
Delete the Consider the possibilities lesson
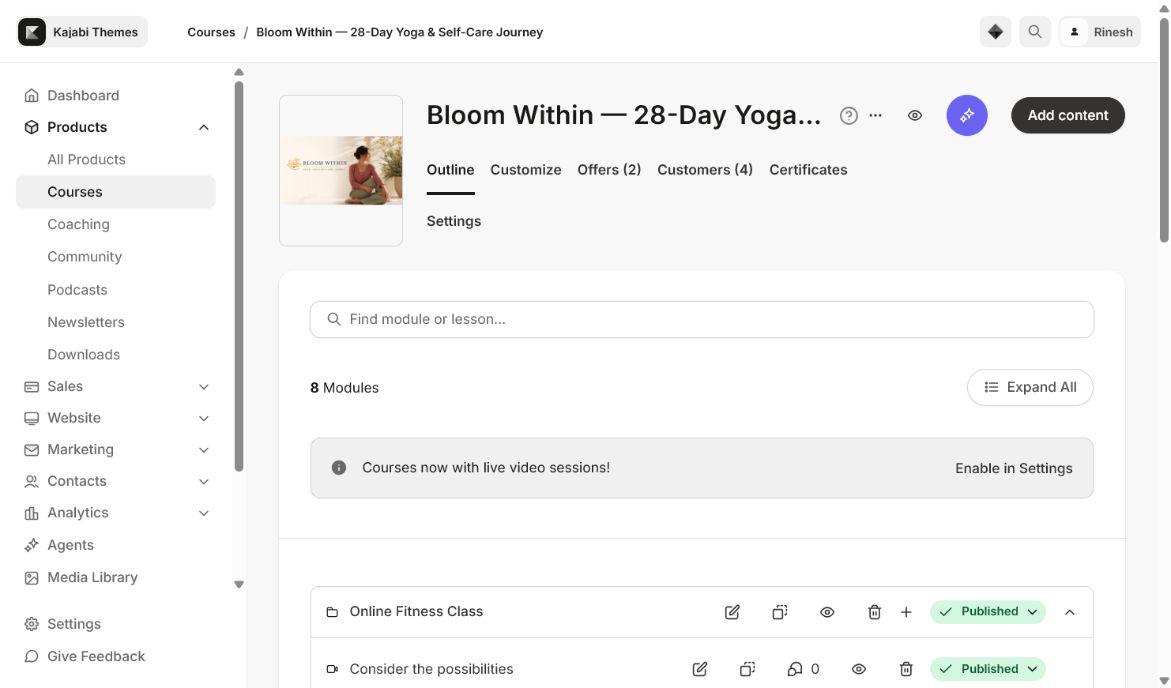click(x=906, y=669)
